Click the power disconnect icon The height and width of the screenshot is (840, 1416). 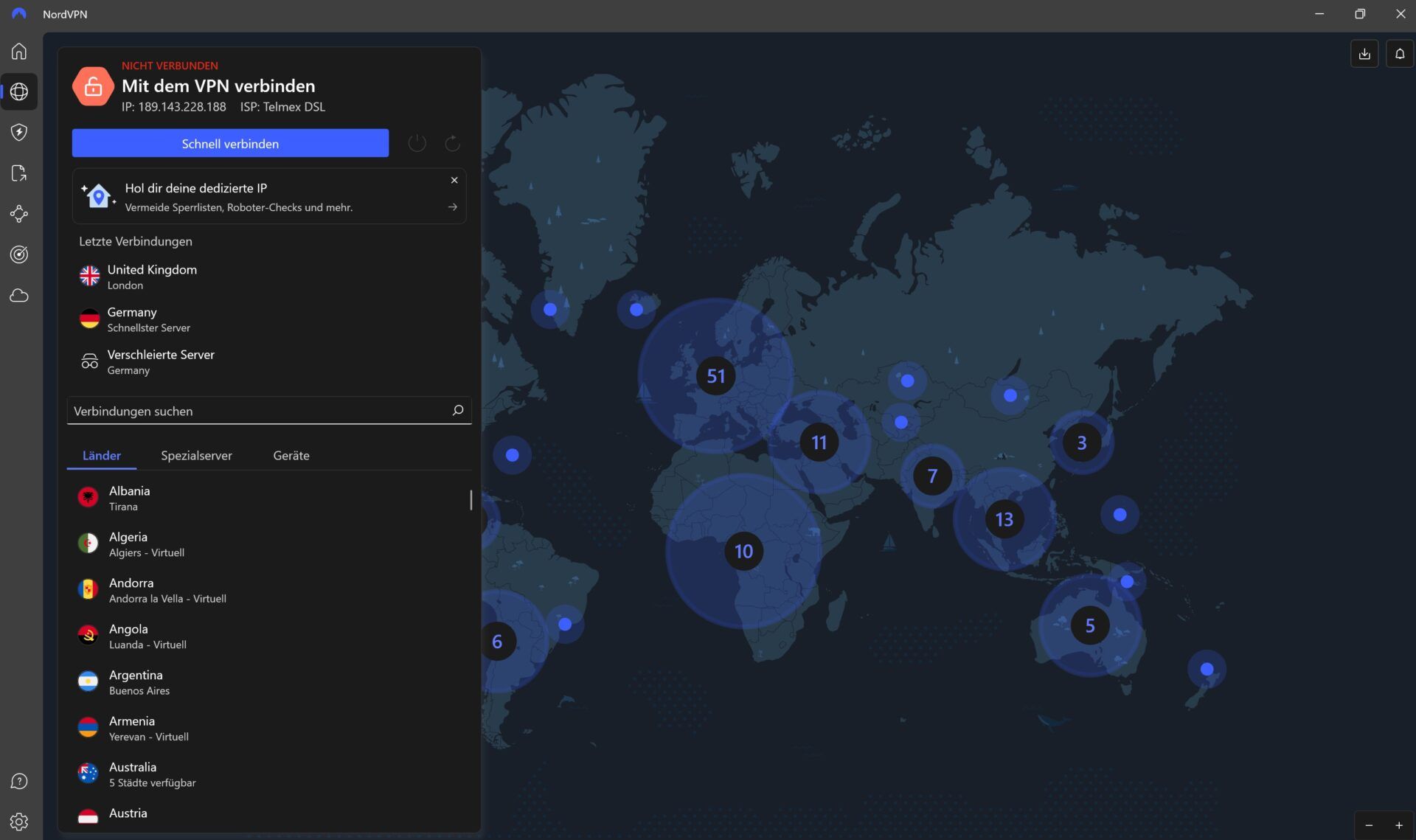point(417,143)
